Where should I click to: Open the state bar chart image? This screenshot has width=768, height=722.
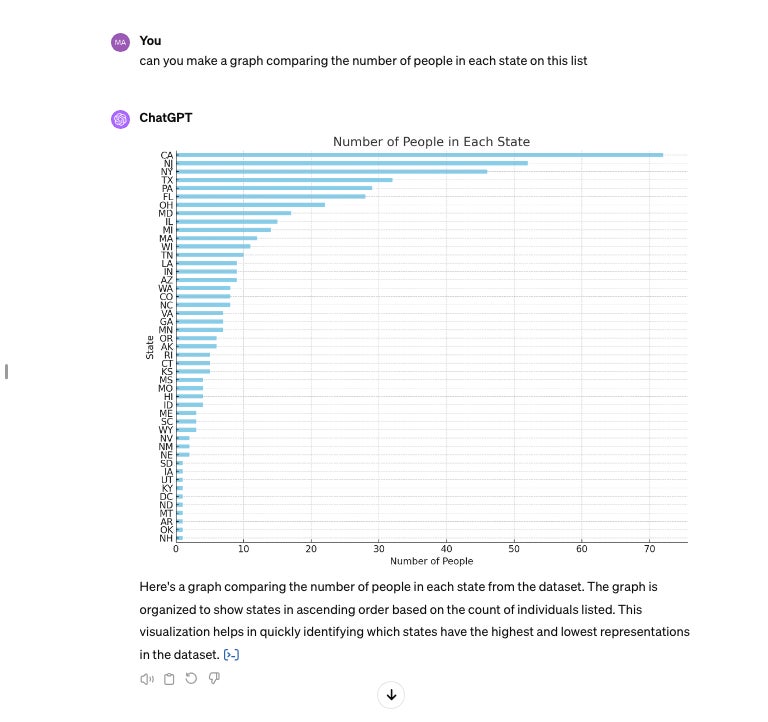(415, 350)
